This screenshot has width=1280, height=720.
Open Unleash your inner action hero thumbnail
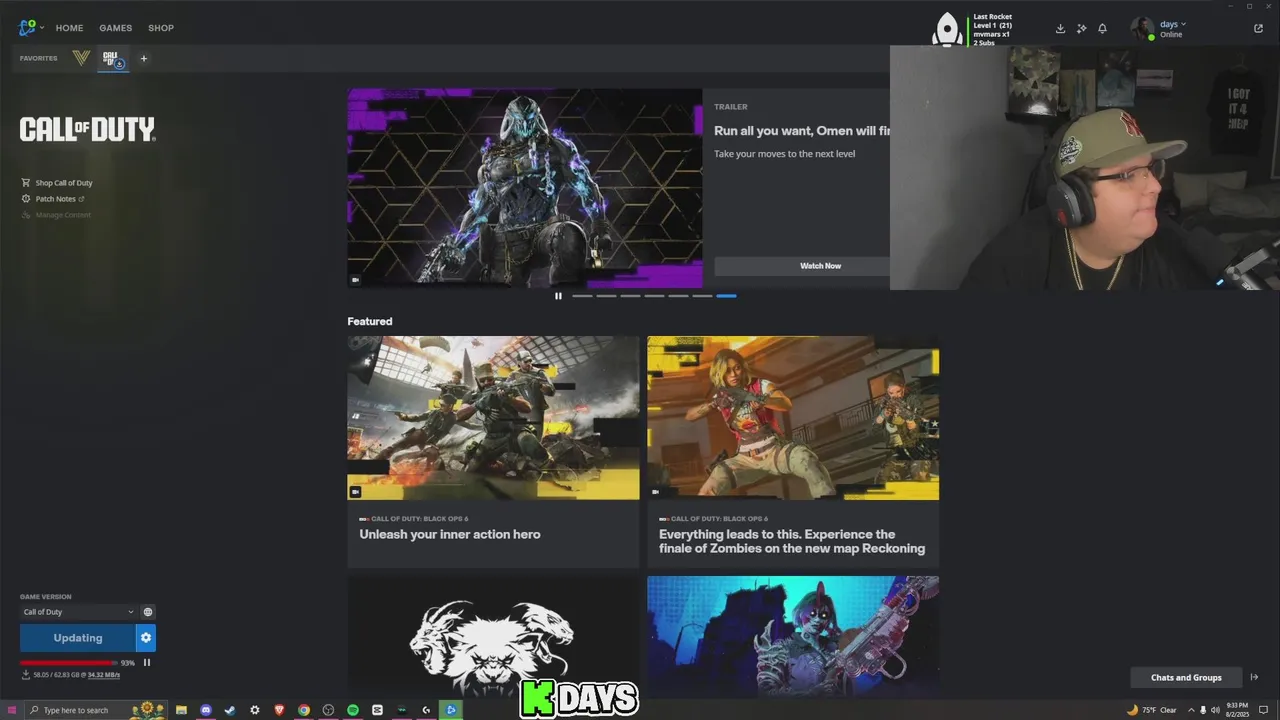point(493,417)
